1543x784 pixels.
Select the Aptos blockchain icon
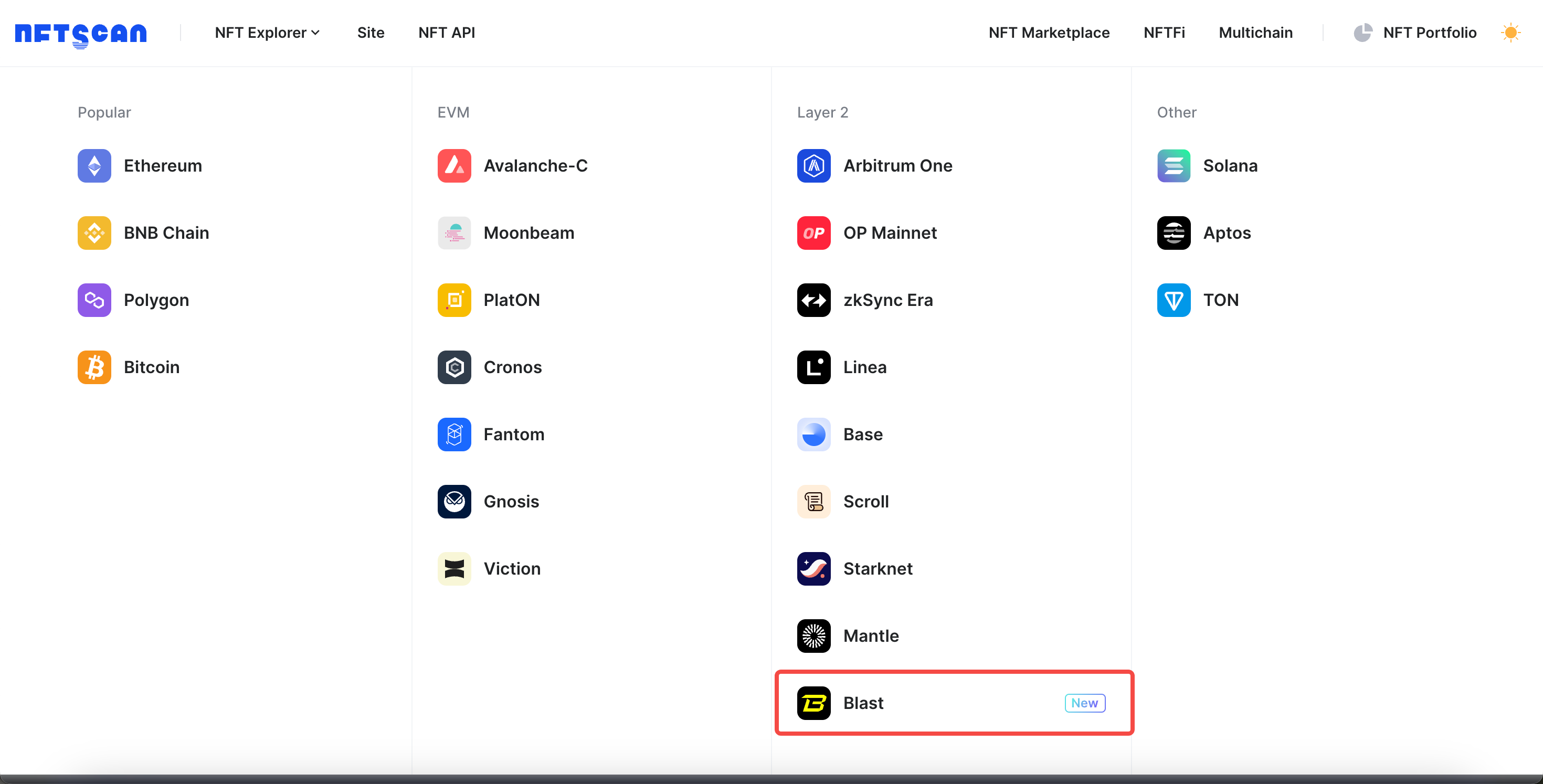[1174, 232]
